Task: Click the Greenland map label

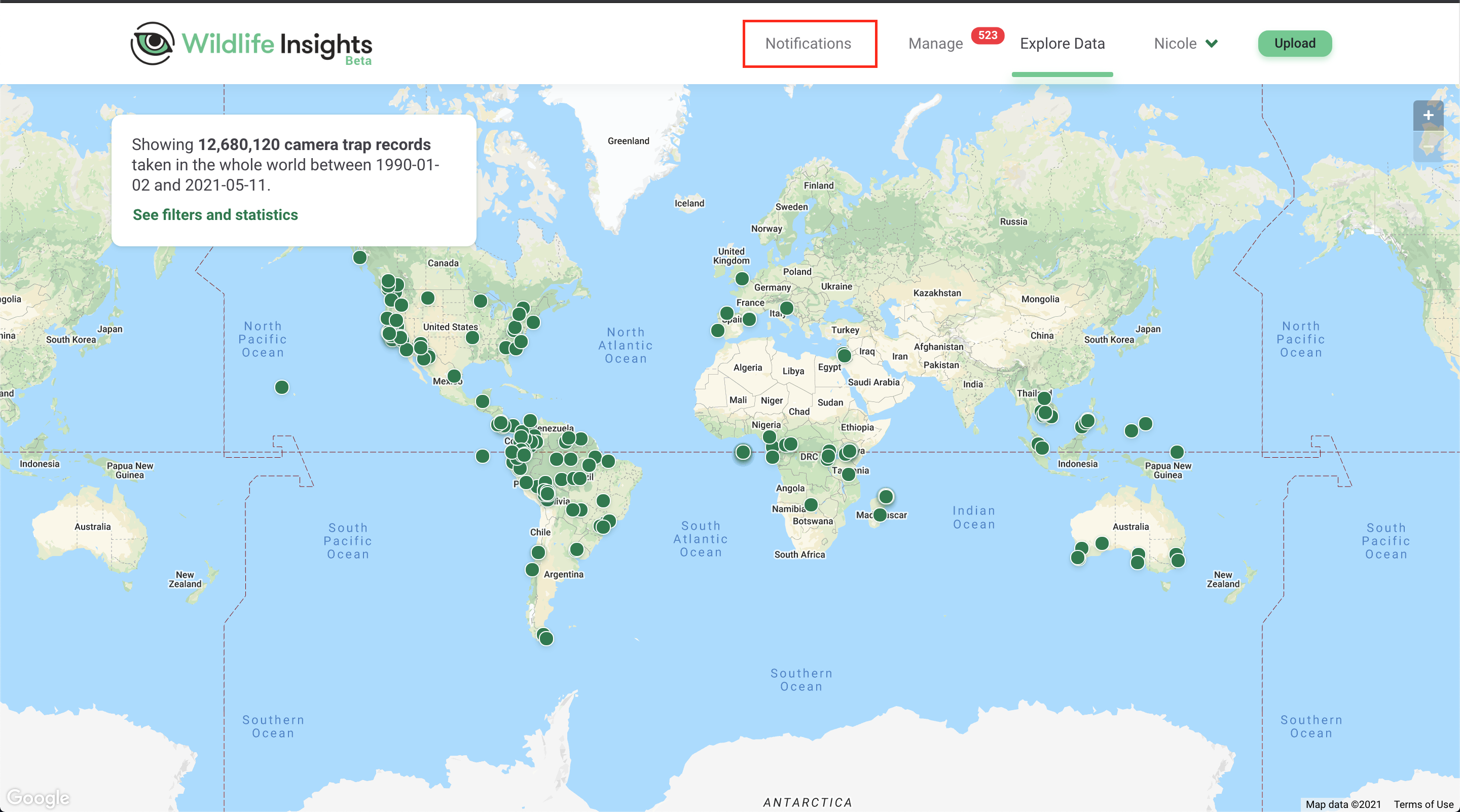Action: [628, 140]
